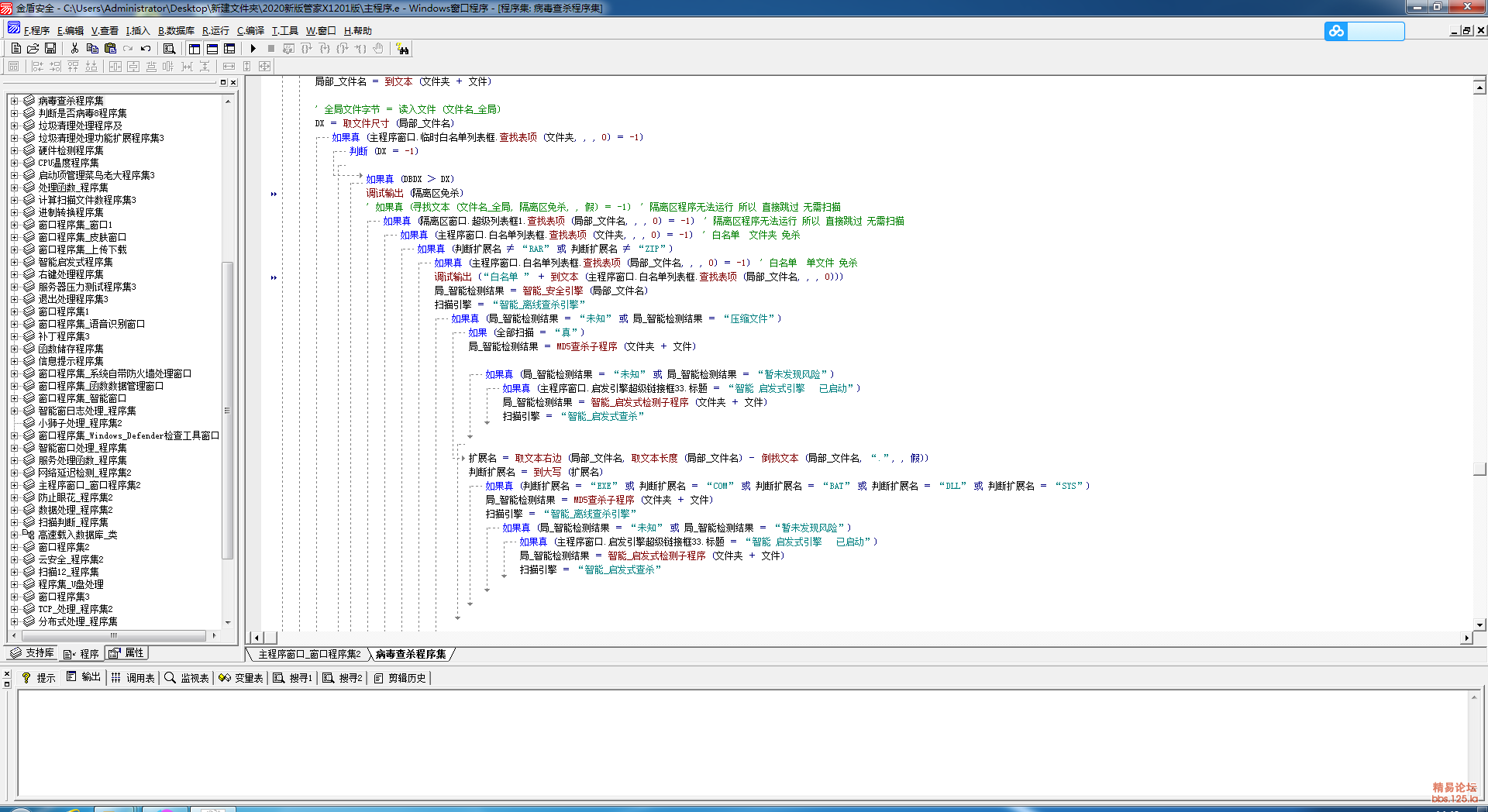Click the tree panel horizontal scrollbar thumb
Screen dimensions: 1488x812
click(x=113, y=635)
